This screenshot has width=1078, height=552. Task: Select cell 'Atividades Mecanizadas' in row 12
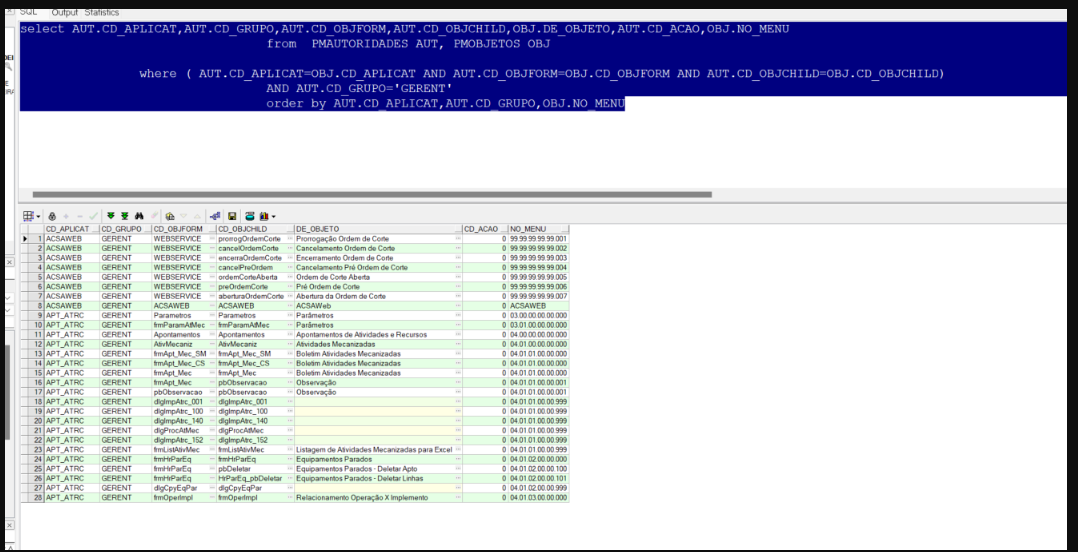(378, 344)
